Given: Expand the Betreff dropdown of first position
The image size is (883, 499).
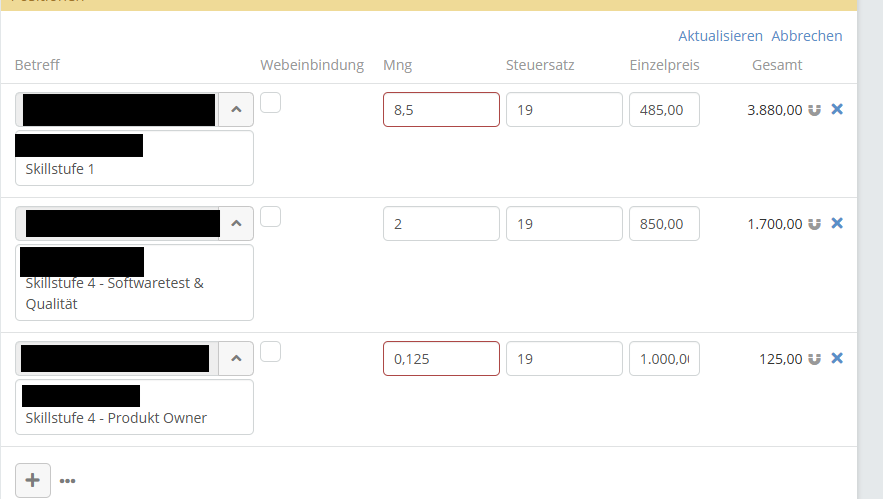Looking at the screenshot, I should [x=235, y=110].
